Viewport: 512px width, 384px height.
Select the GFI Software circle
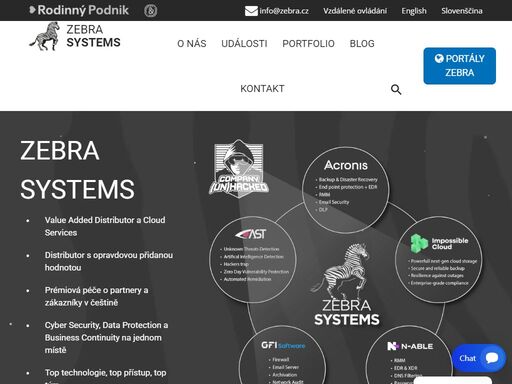tap(283, 355)
